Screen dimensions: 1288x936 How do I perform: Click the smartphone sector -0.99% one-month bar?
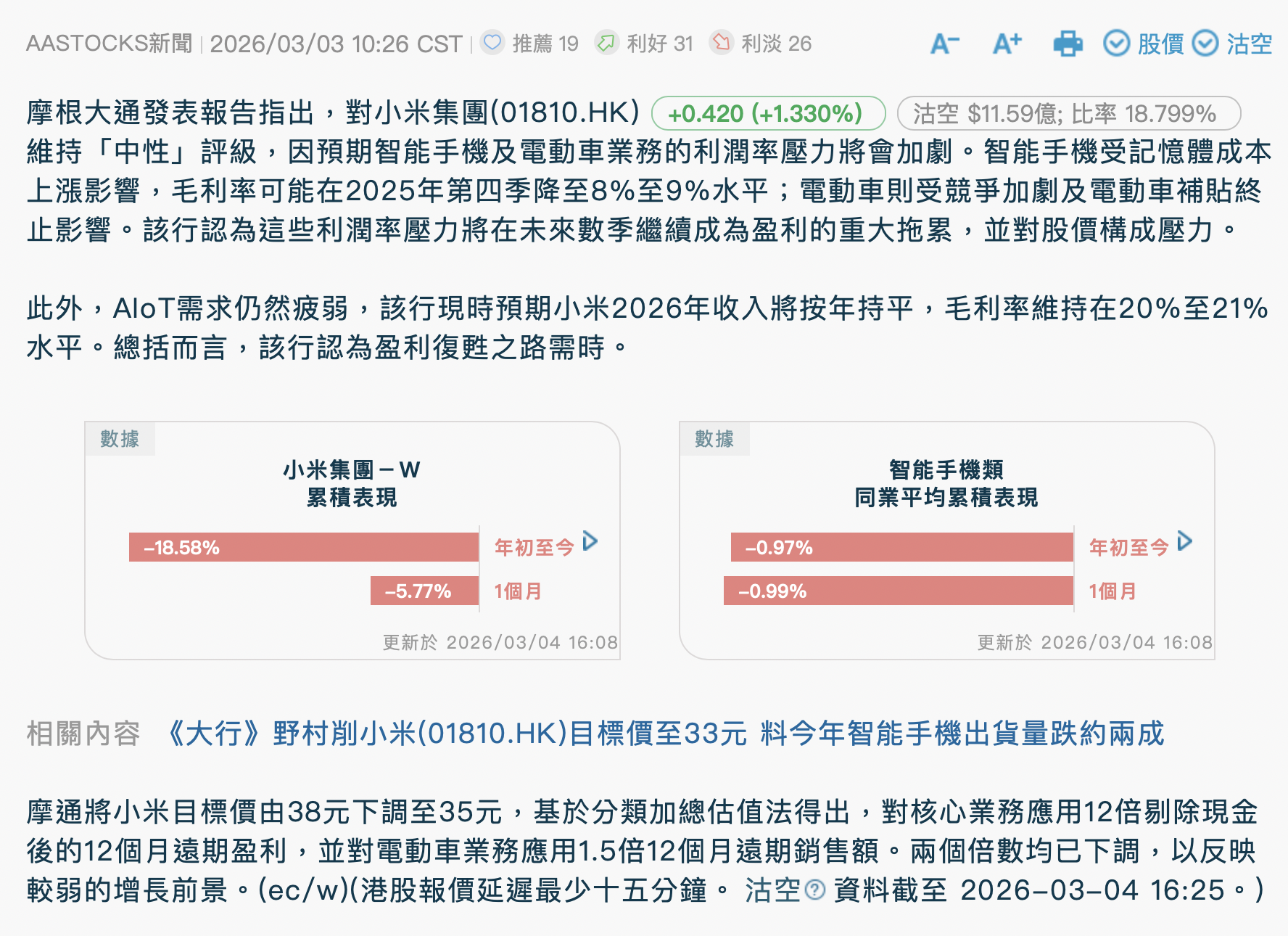(898, 591)
